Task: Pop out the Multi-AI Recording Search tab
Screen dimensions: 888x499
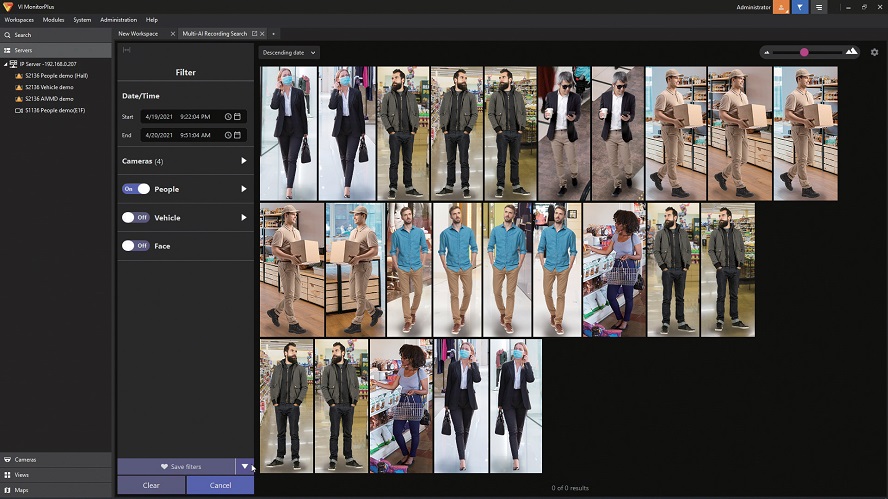Action: pos(255,34)
